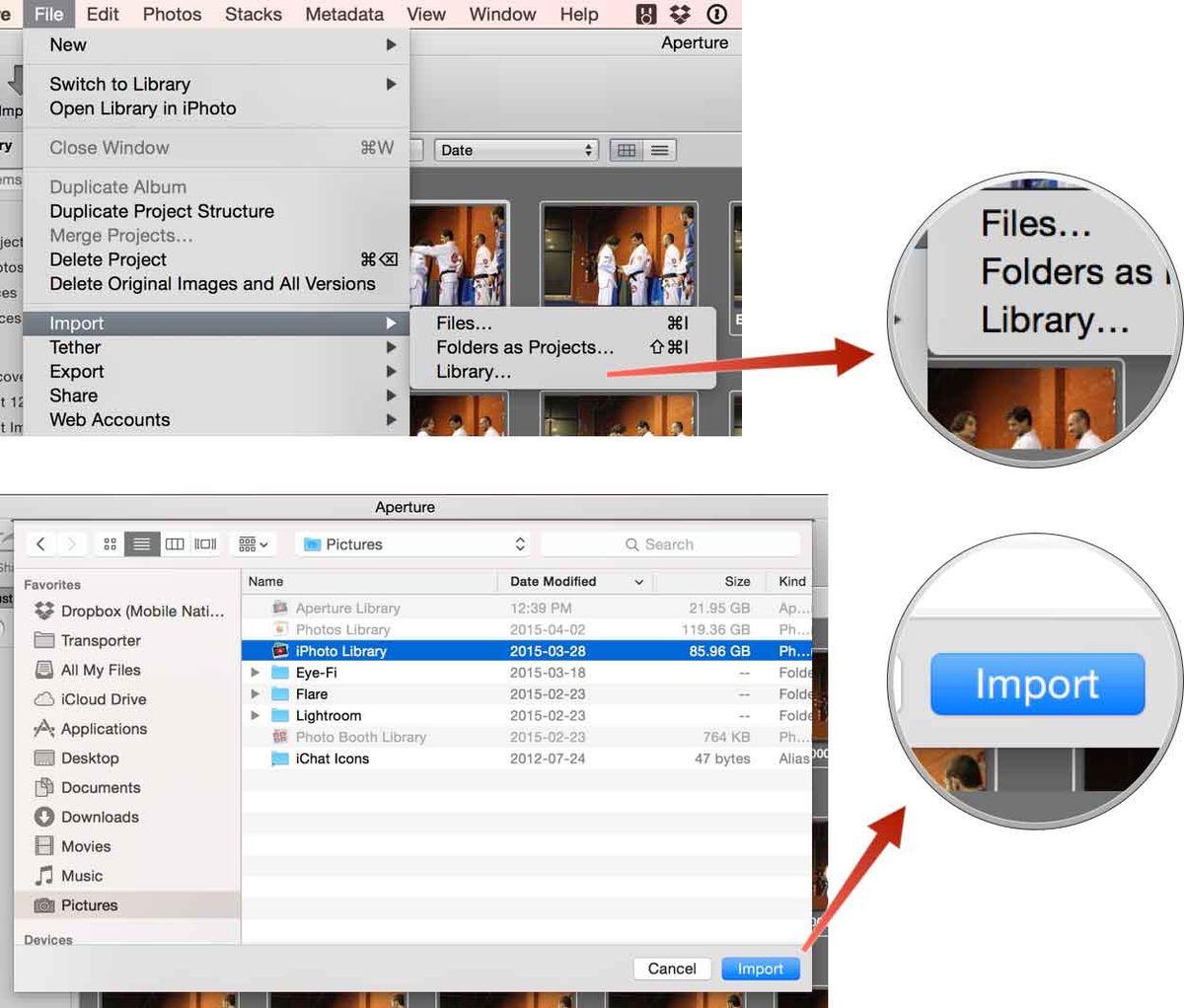Viewport: 1184px width, 1008px height.
Task: Open the Date sort dropdown
Action: coord(516,149)
